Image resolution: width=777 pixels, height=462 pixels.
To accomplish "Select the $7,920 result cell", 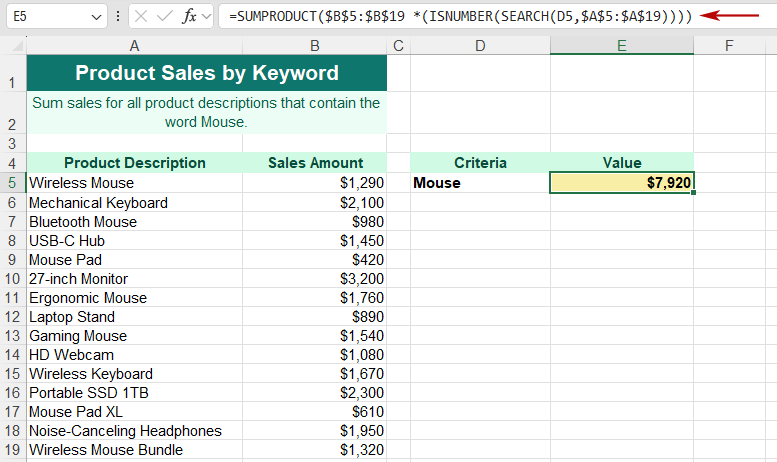I will coord(622,183).
